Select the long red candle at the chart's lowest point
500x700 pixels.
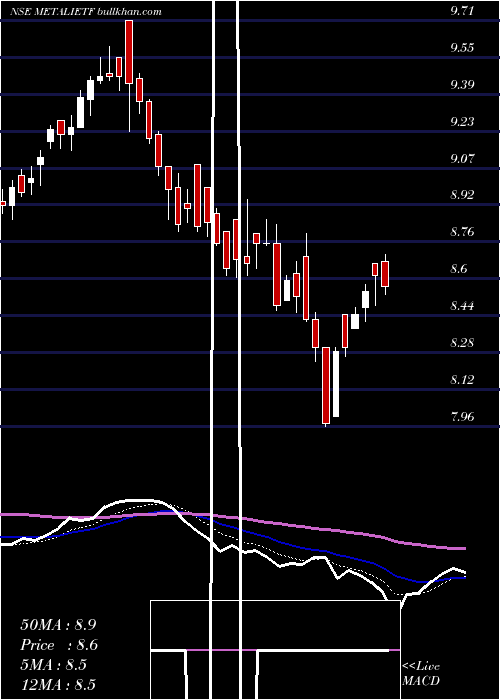pyautogui.click(x=326, y=385)
